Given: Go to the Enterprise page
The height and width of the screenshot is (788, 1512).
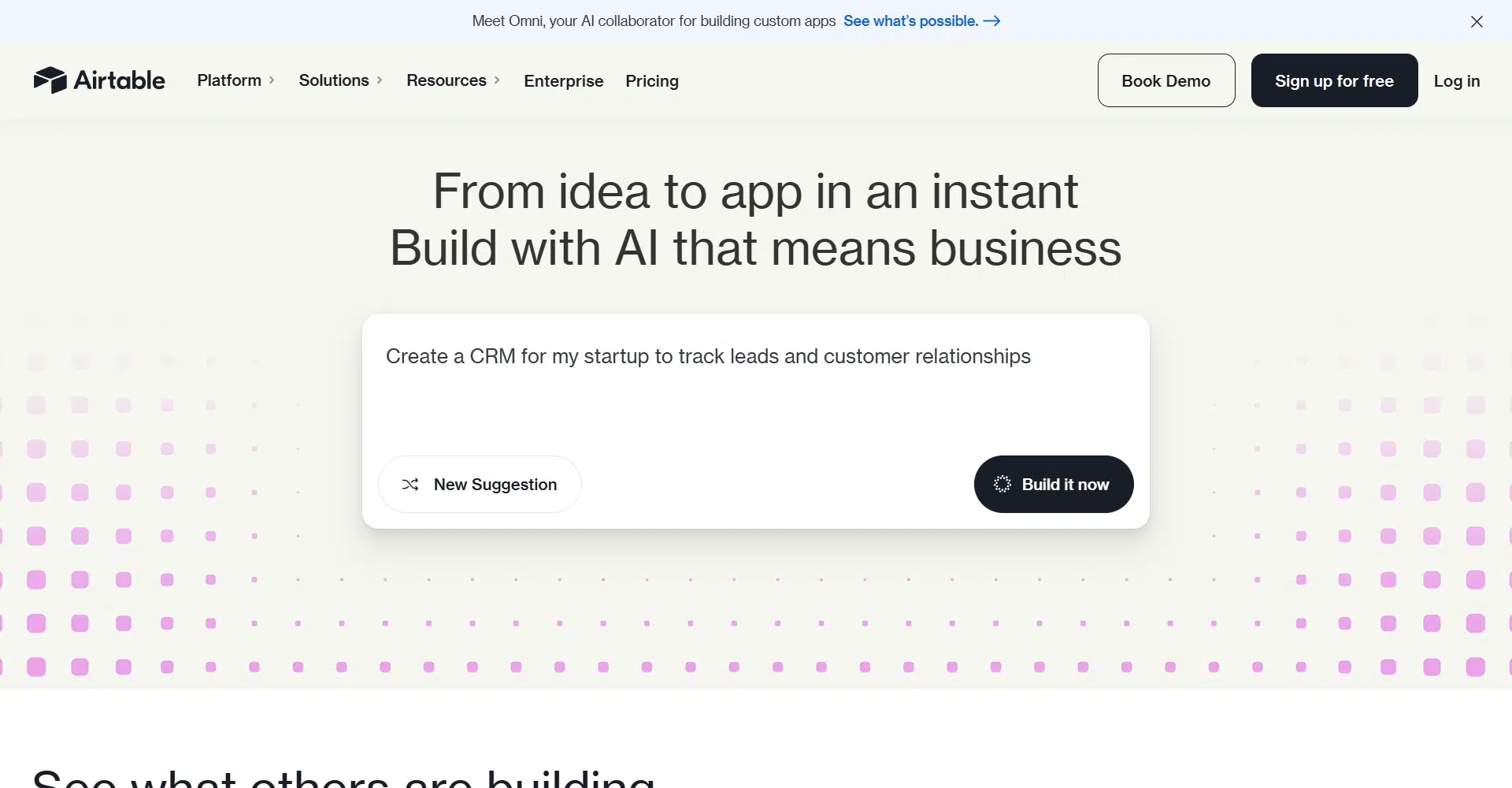Looking at the screenshot, I should point(564,81).
